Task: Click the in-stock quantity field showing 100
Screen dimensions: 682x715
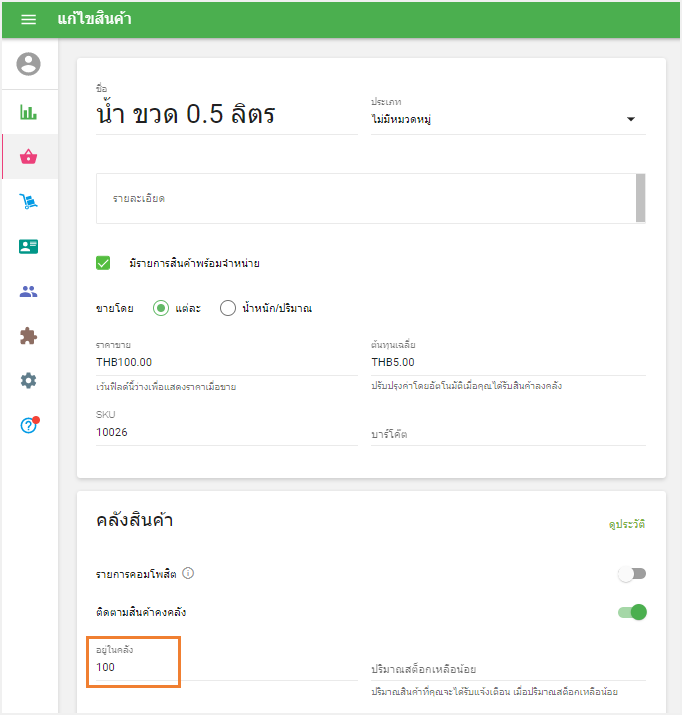Action: (x=134, y=667)
